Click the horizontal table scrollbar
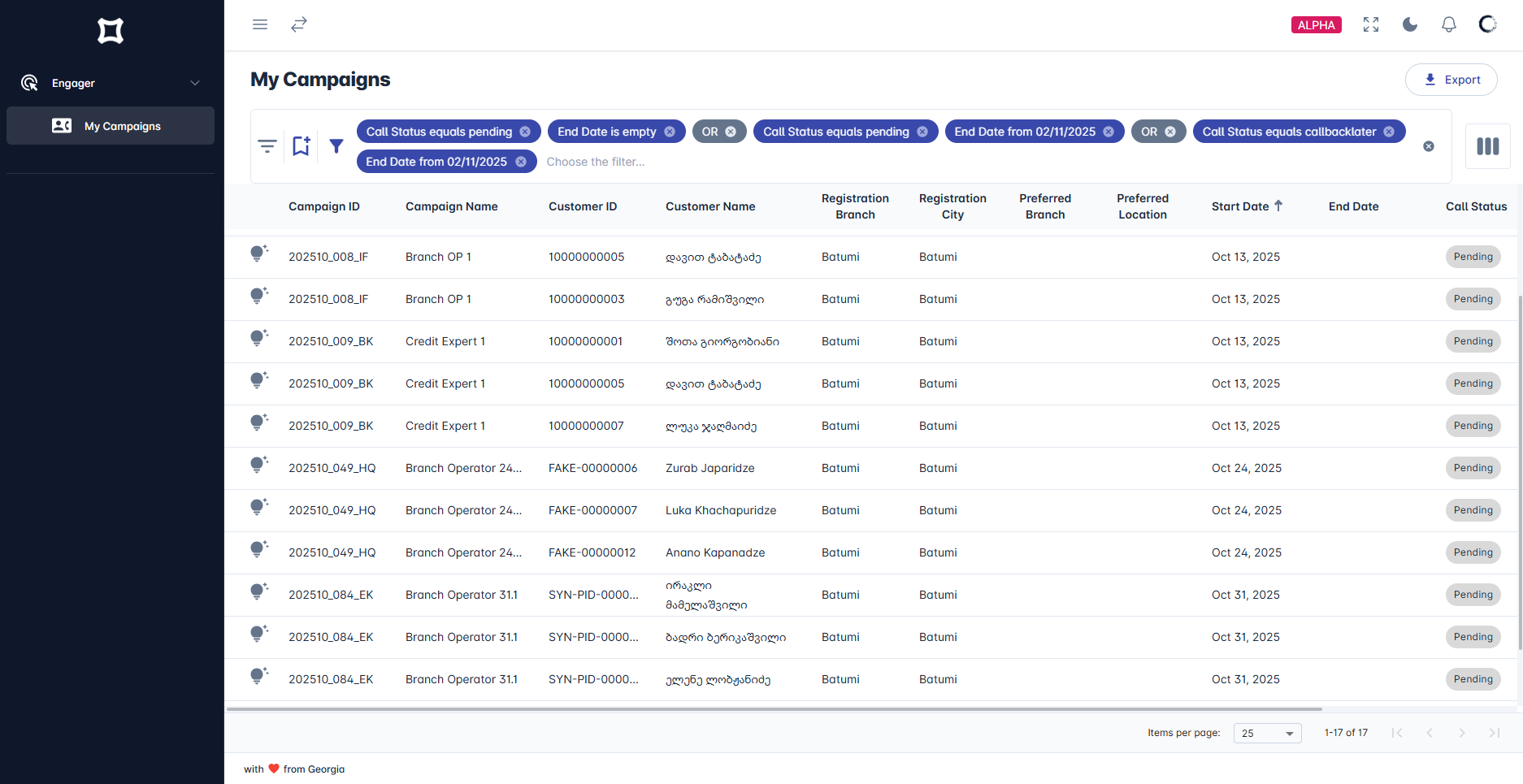The height and width of the screenshot is (784, 1523). (x=775, y=709)
